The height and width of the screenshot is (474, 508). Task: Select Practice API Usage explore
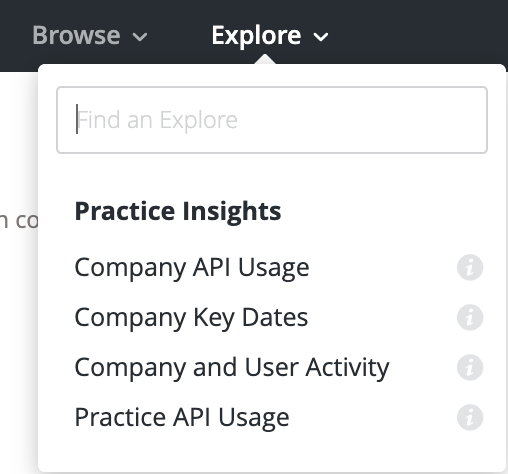182,418
